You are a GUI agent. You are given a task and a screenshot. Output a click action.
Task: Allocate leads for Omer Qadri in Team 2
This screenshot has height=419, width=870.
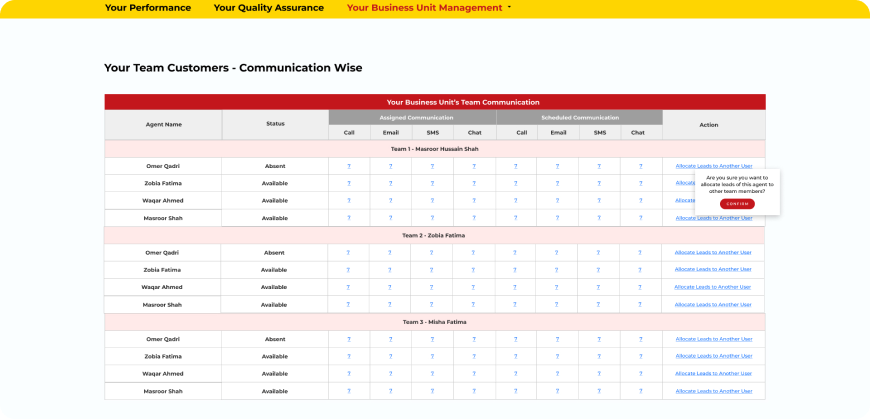(713, 253)
